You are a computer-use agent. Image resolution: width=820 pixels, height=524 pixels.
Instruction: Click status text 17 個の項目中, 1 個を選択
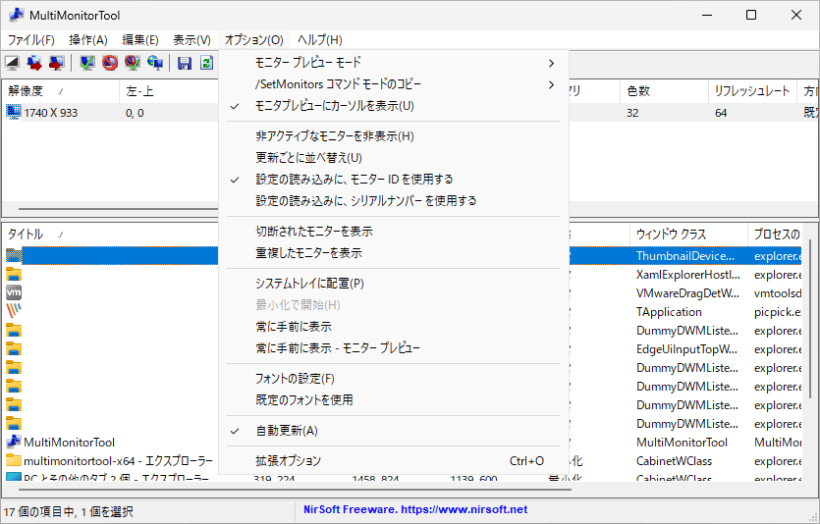tap(69, 511)
